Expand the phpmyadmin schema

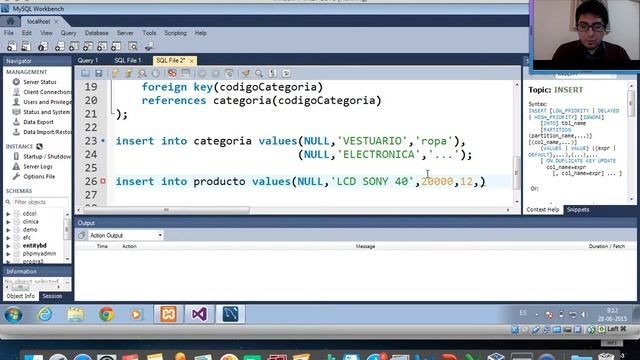(x=8, y=253)
